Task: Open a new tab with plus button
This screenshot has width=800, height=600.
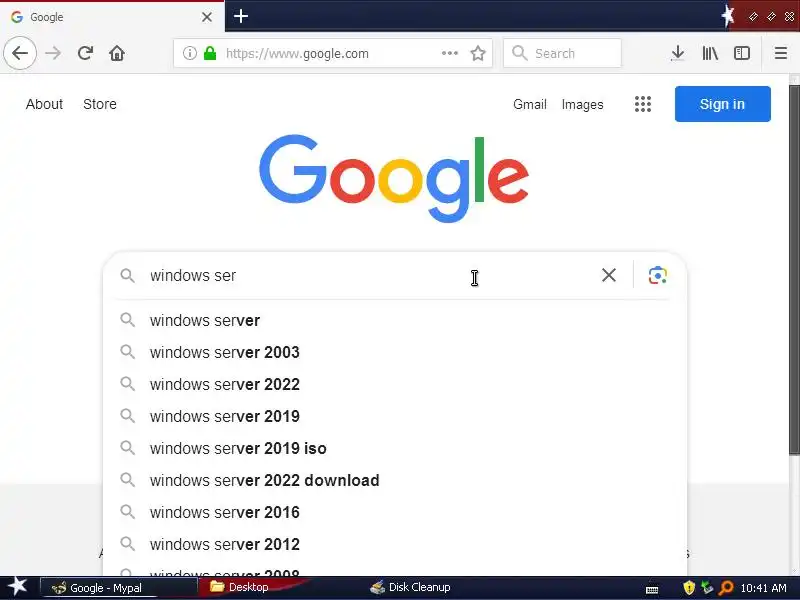Action: (241, 16)
